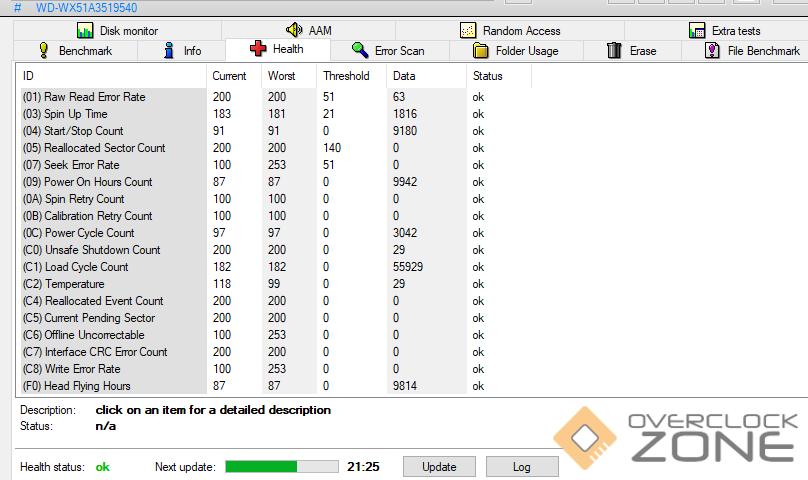Viewport: 808px width, 480px height.
Task: Click the AAM speaker icon
Action: [294, 30]
